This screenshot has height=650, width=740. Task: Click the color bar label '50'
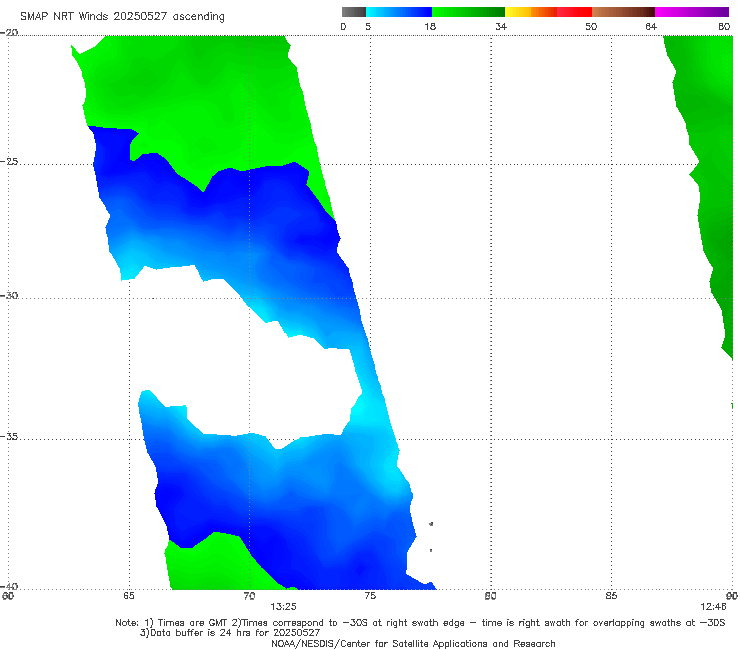tap(591, 27)
